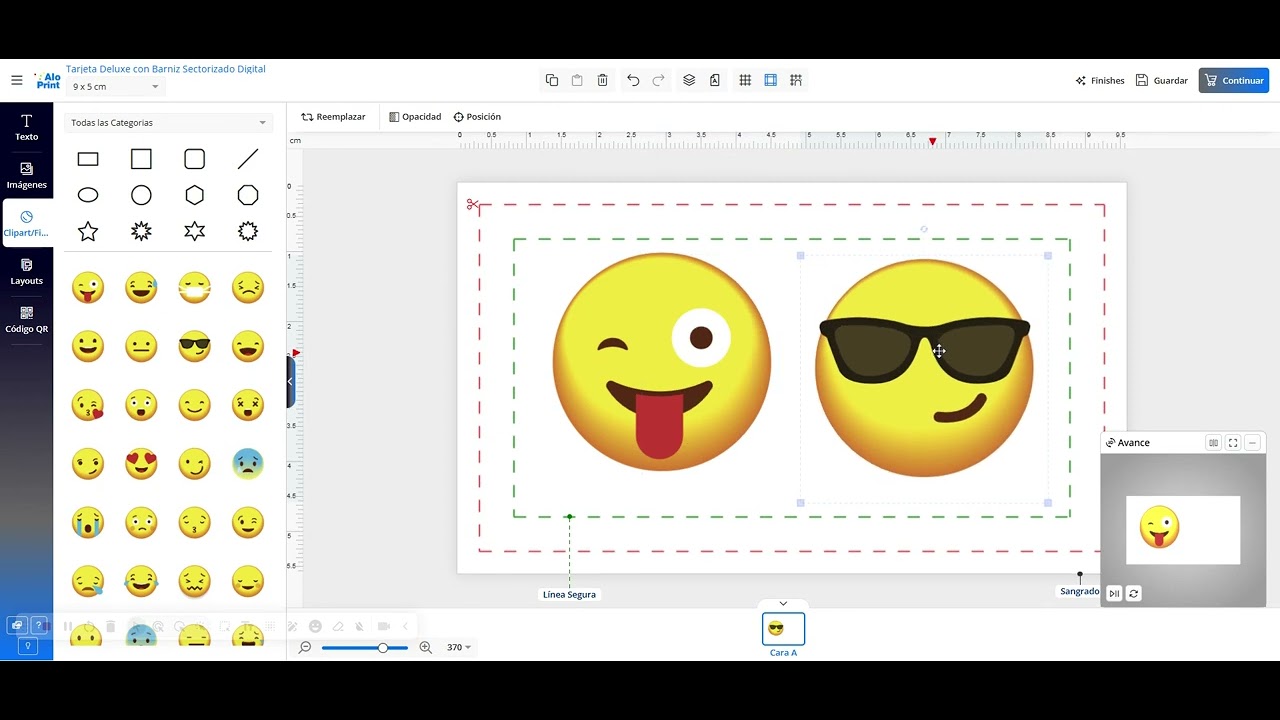Minimize the Avance preview panel
Image resolution: width=1280 pixels, height=720 pixels.
(x=1252, y=443)
